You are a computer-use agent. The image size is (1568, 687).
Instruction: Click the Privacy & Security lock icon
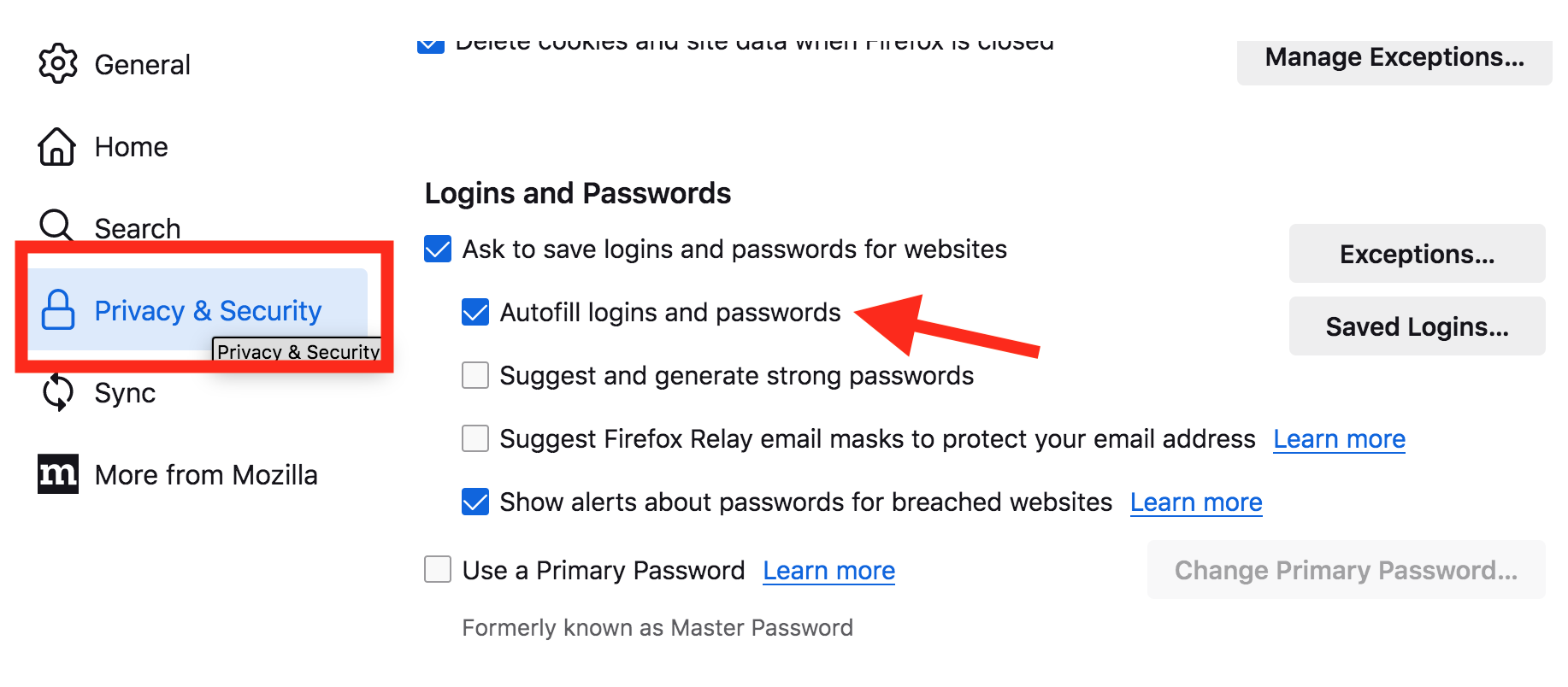pyautogui.click(x=58, y=310)
